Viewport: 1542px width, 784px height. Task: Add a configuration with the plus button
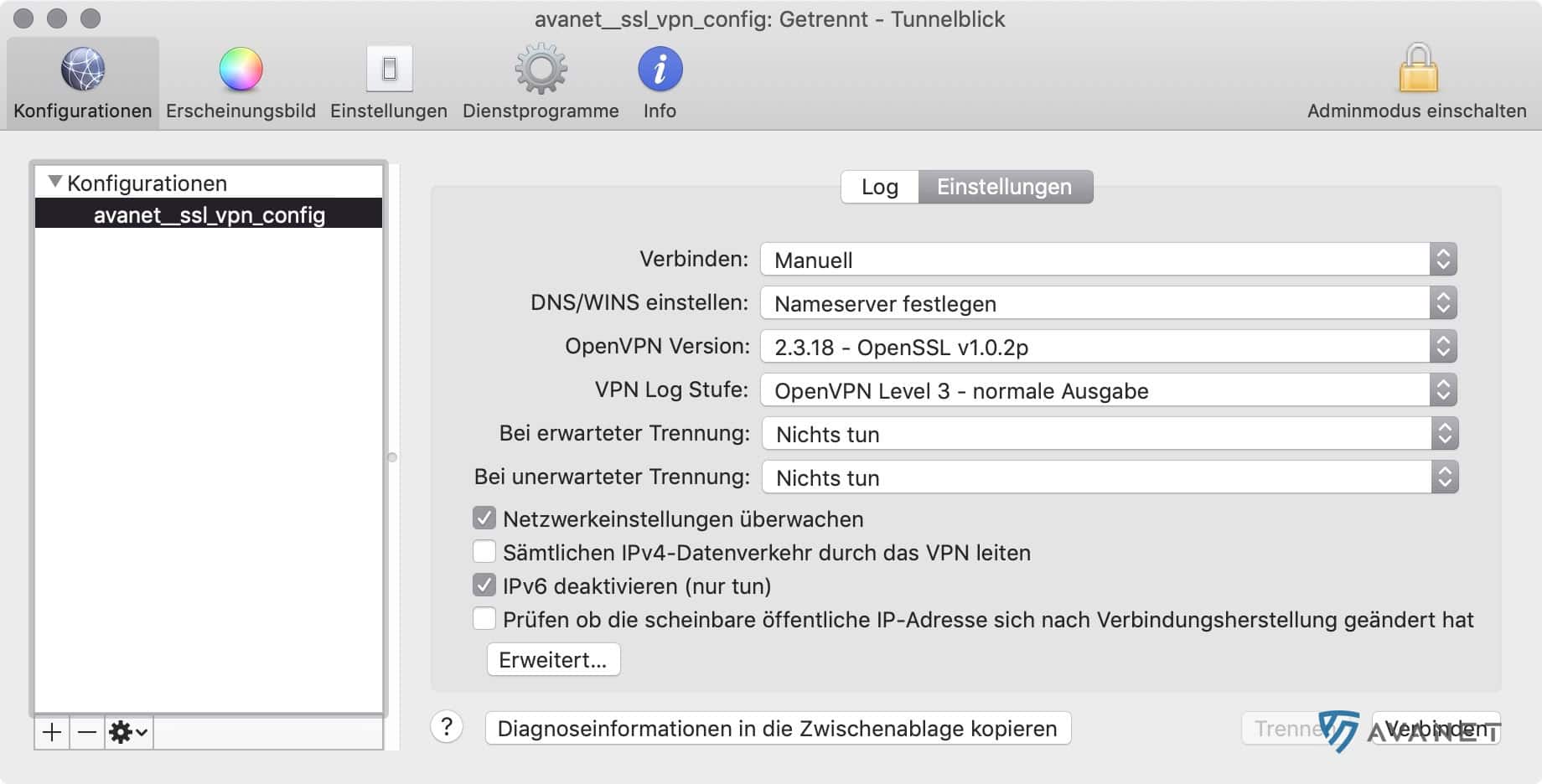coord(52,733)
